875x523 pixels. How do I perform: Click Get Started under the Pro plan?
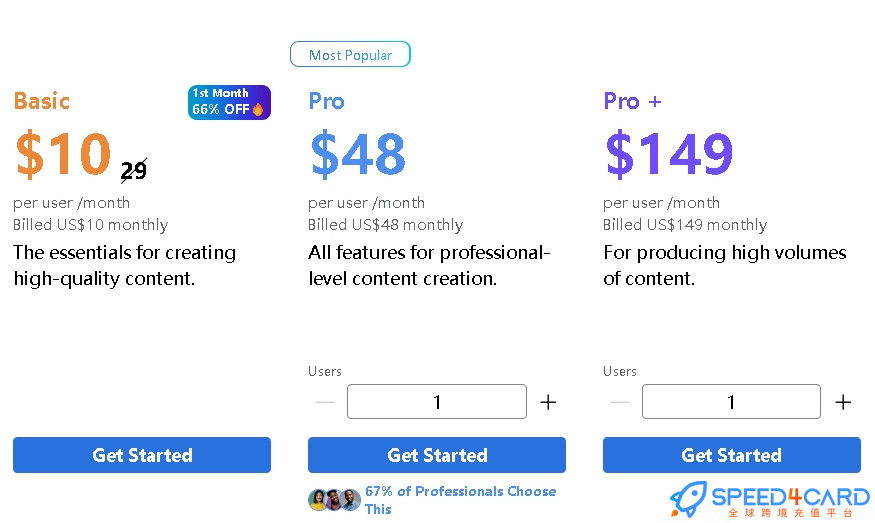(436, 455)
